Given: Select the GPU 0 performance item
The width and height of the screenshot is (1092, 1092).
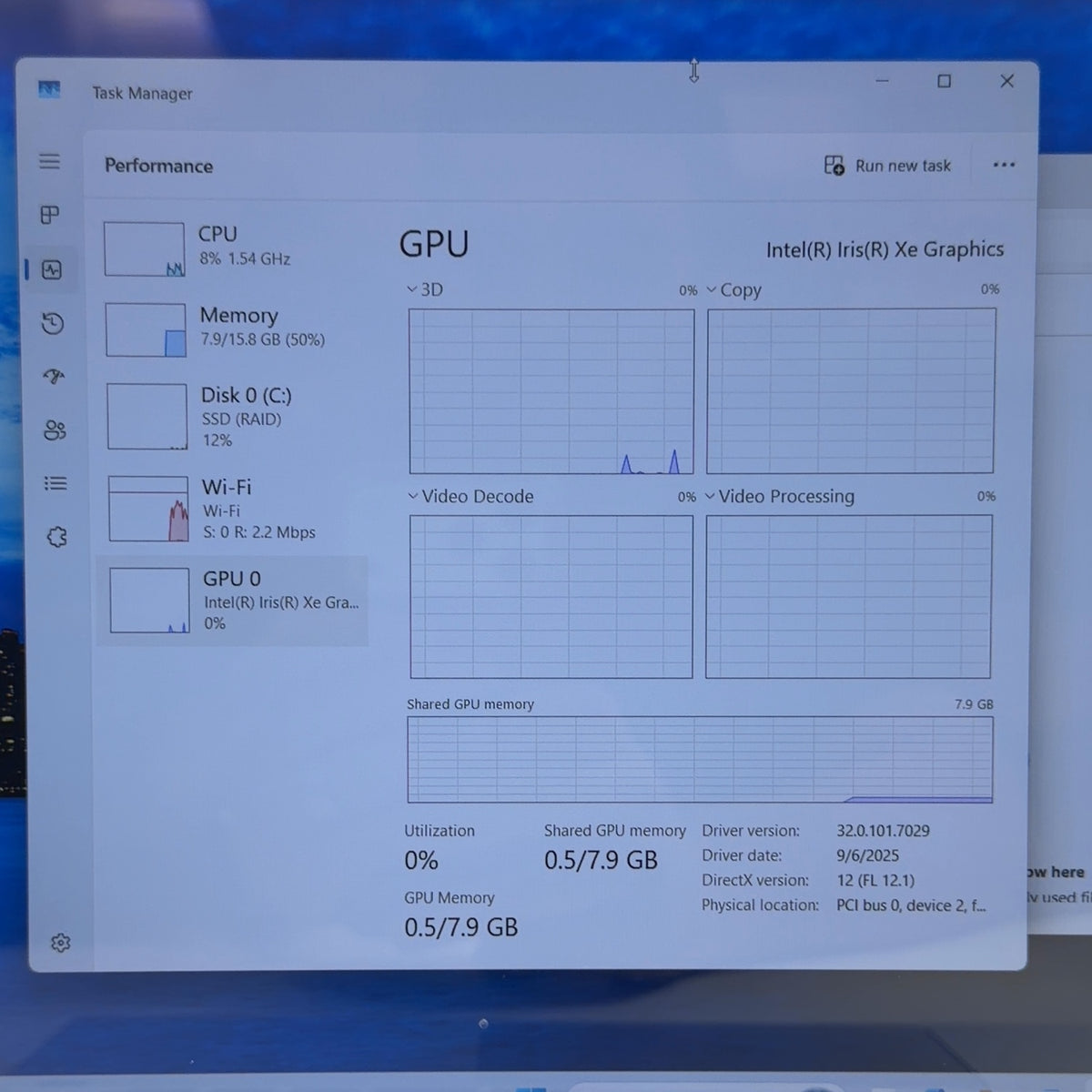Looking at the screenshot, I should pos(233,601).
